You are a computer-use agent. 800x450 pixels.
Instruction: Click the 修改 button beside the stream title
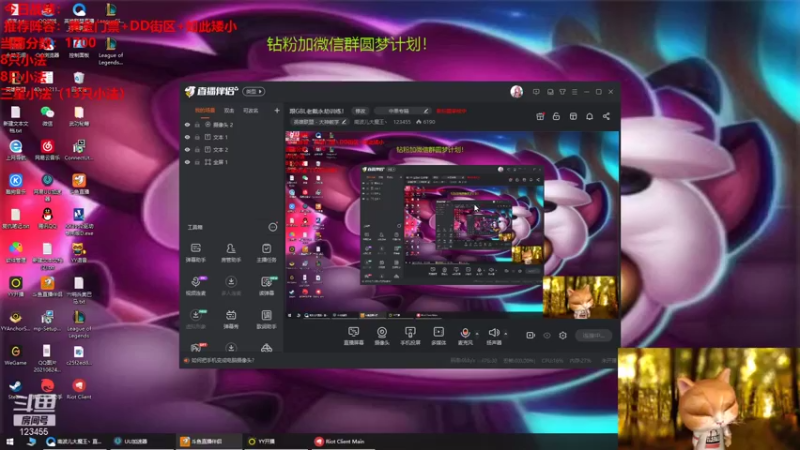360,111
